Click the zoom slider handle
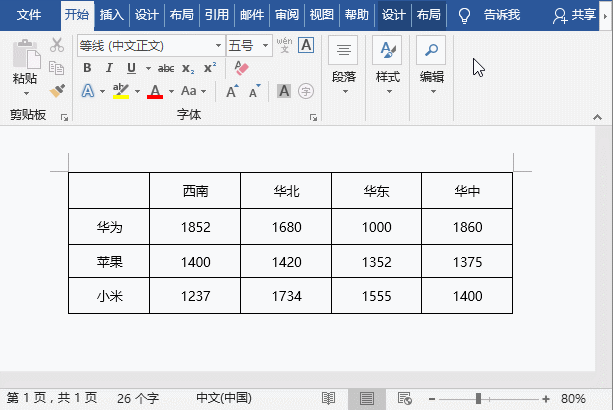Screen dimensions: 613x410 pyautogui.click(x=480, y=398)
